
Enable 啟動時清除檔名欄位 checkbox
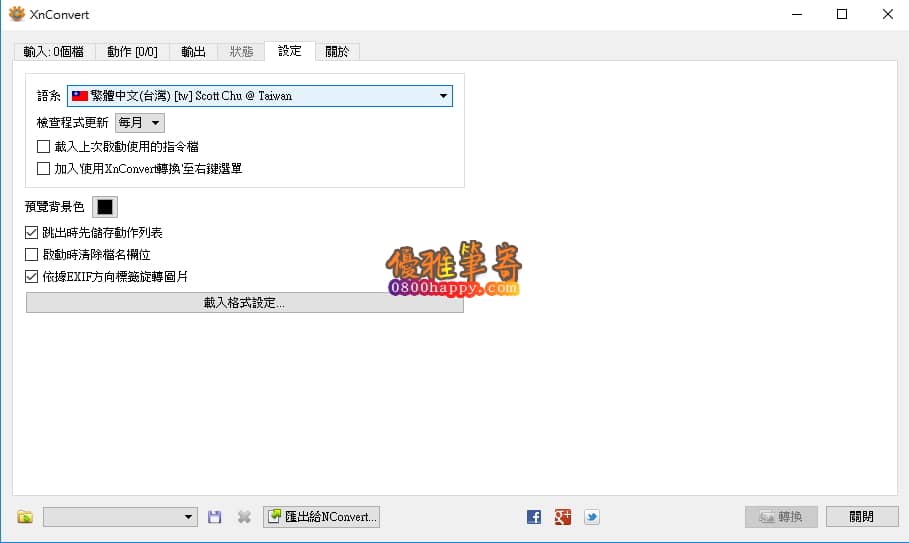pos(31,254)
